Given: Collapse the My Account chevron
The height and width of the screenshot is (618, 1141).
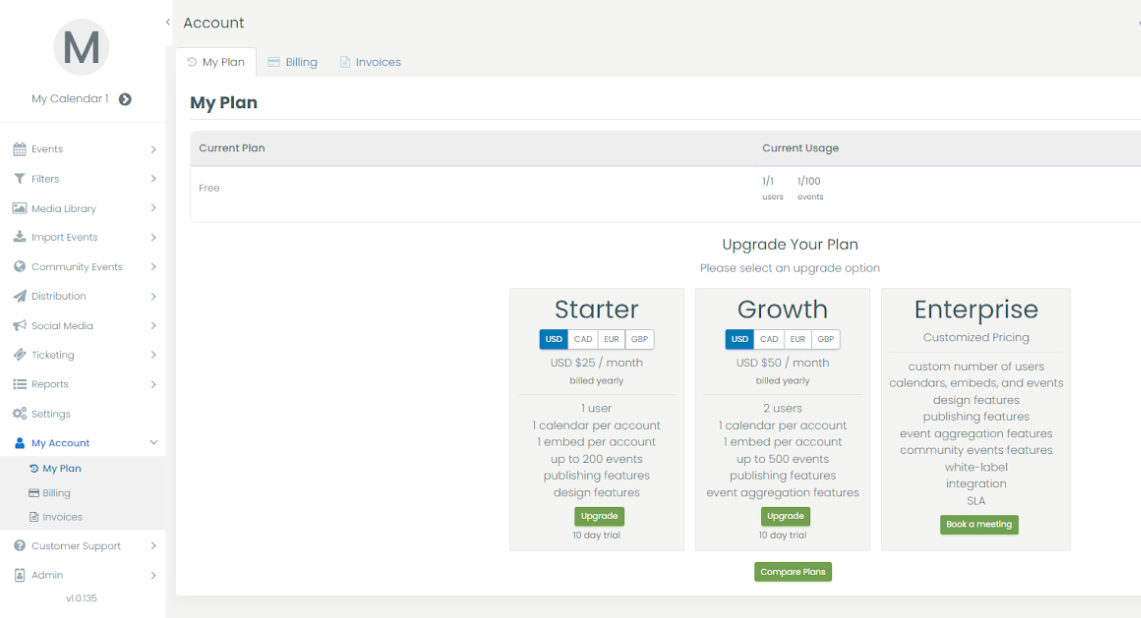Looking at the screenshot, I should click(x=154, y=443).
